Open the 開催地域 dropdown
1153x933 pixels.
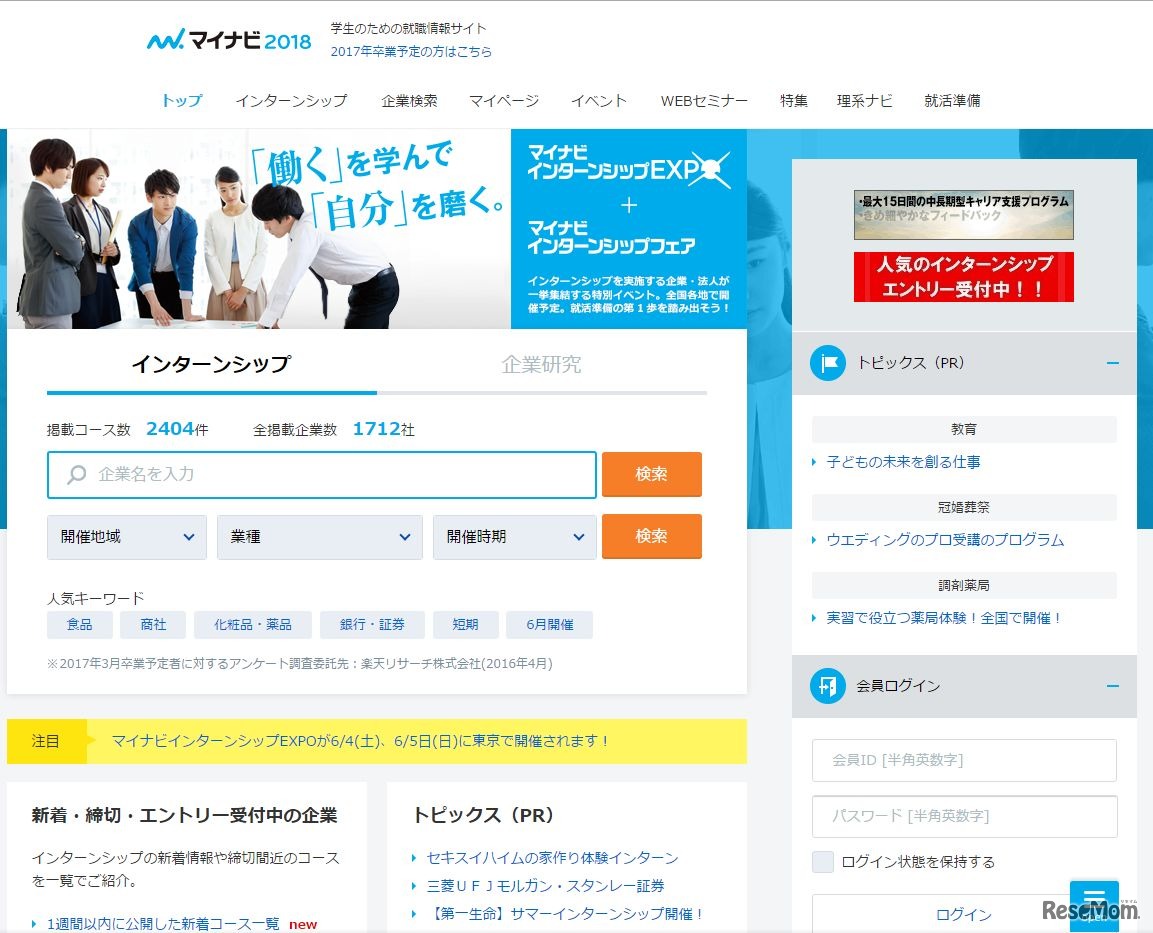[x=126, y=537]
